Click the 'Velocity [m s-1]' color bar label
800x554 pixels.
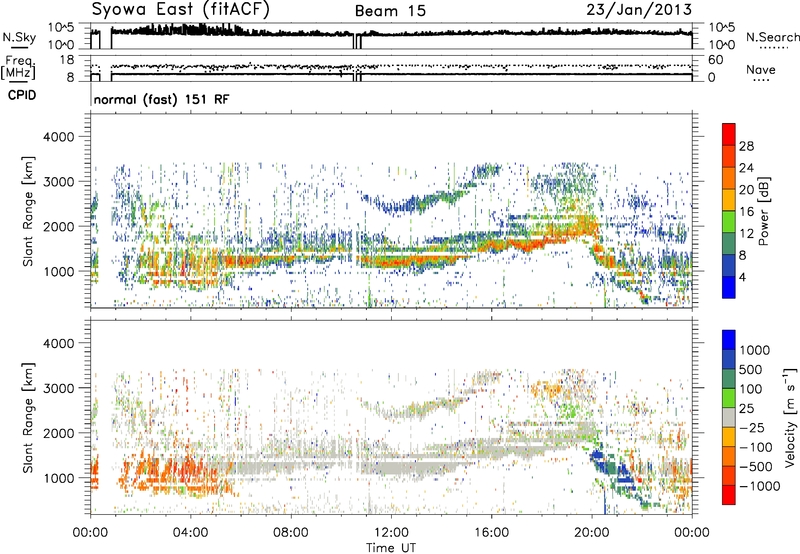click(x=790, y=417)
